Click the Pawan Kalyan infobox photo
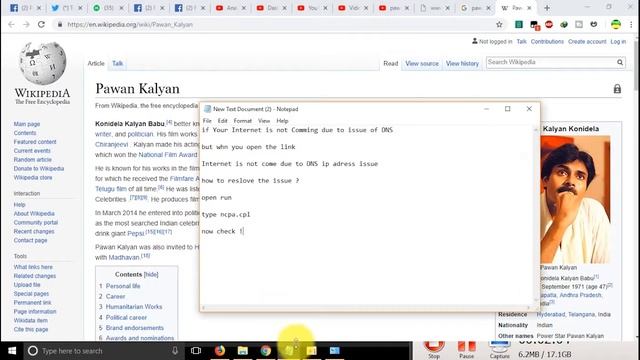Viewport: 640px width, 360px height. 575,200
